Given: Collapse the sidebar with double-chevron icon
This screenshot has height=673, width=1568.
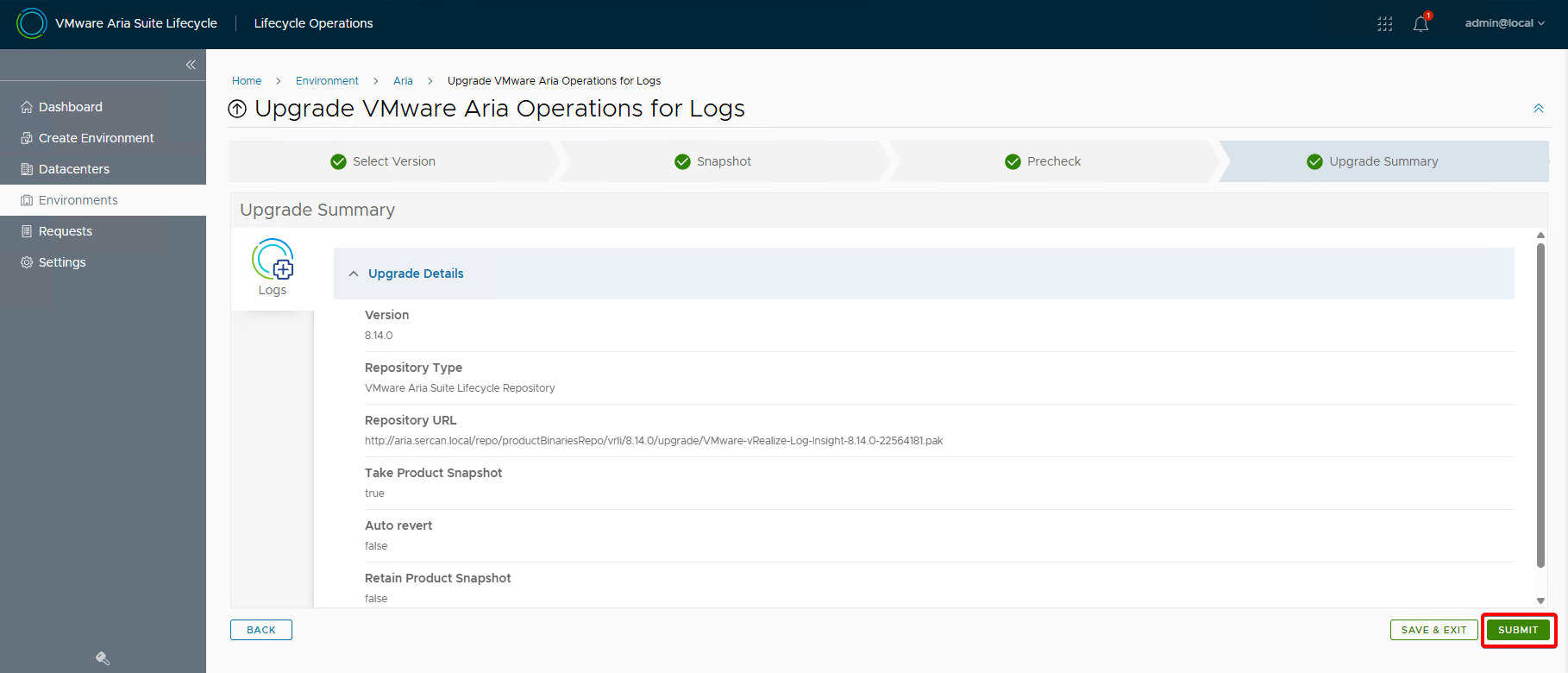Looking at the screenshot, I should tap(191, 65).
